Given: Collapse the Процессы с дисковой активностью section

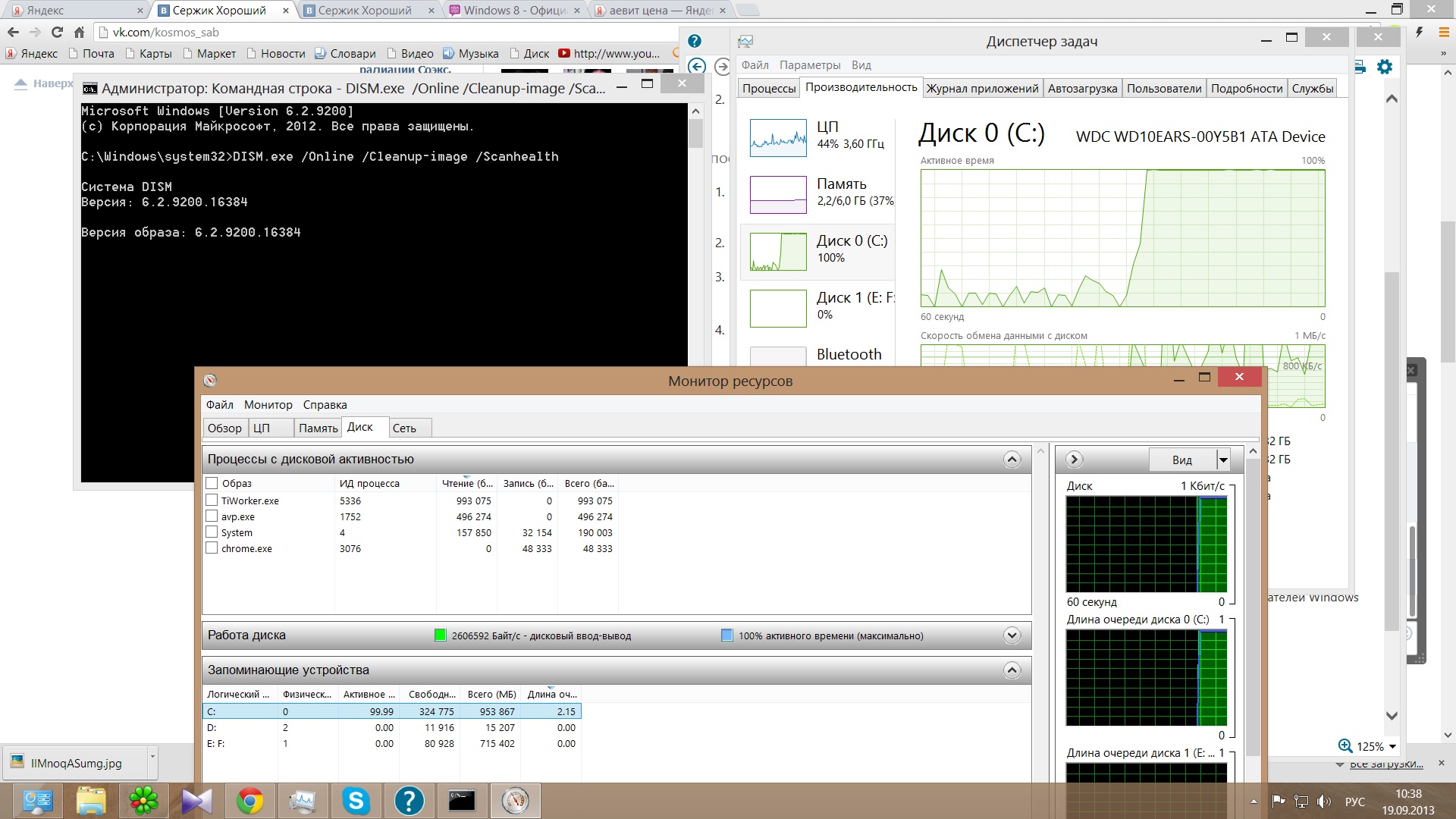Looking at the screenshot, I should tap(1012, 459).
